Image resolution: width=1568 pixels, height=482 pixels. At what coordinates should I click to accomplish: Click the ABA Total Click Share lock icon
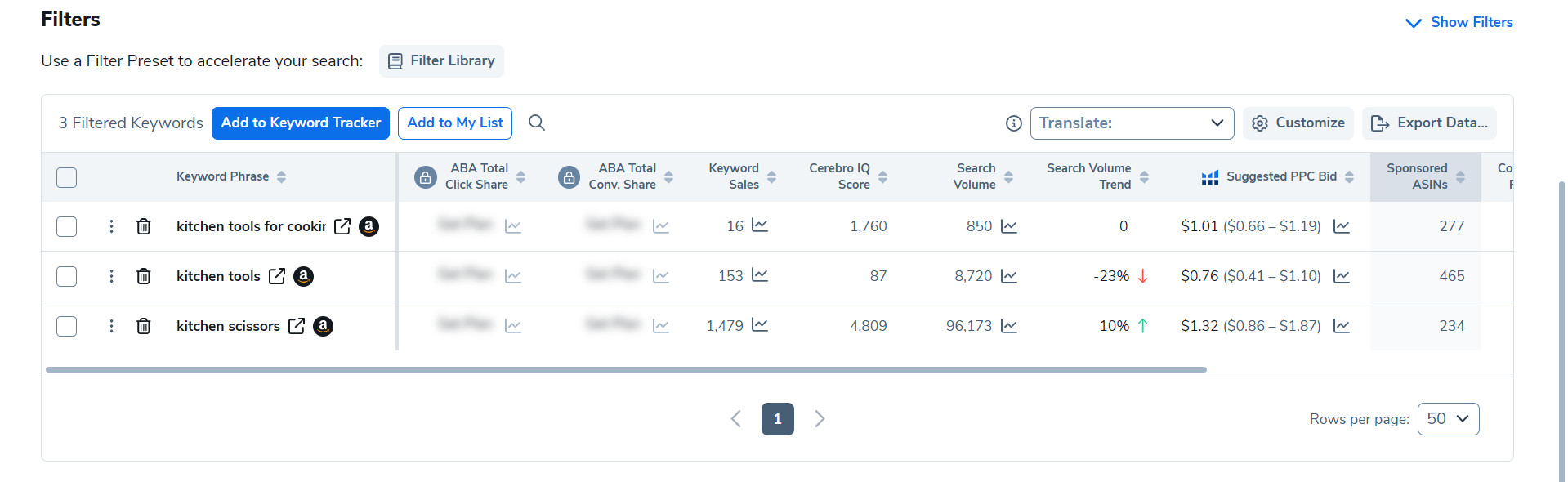point(426,177)
